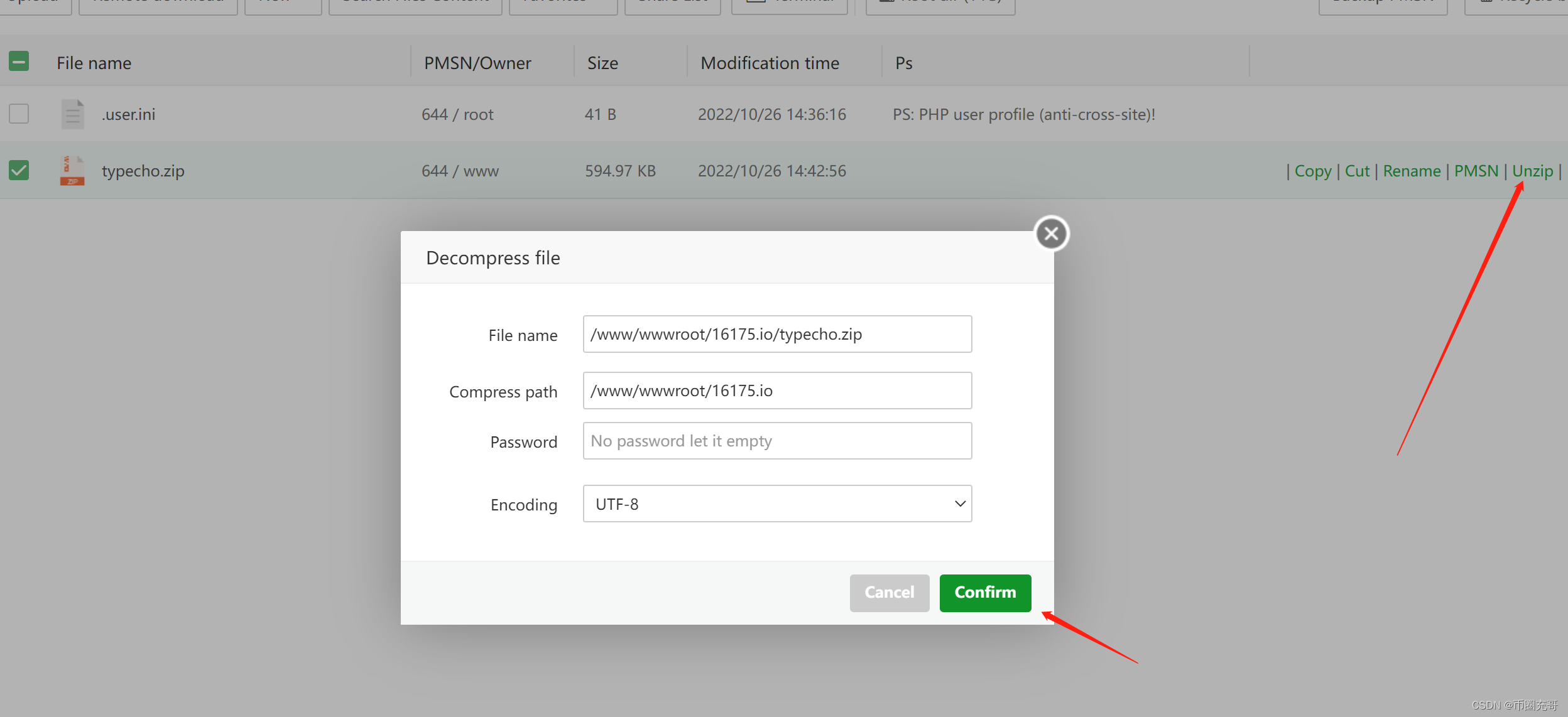Screen dimensions: 1568x717
Task: Choose the Cut action link
Action: pyautogui.click(x=1357, y=171)
